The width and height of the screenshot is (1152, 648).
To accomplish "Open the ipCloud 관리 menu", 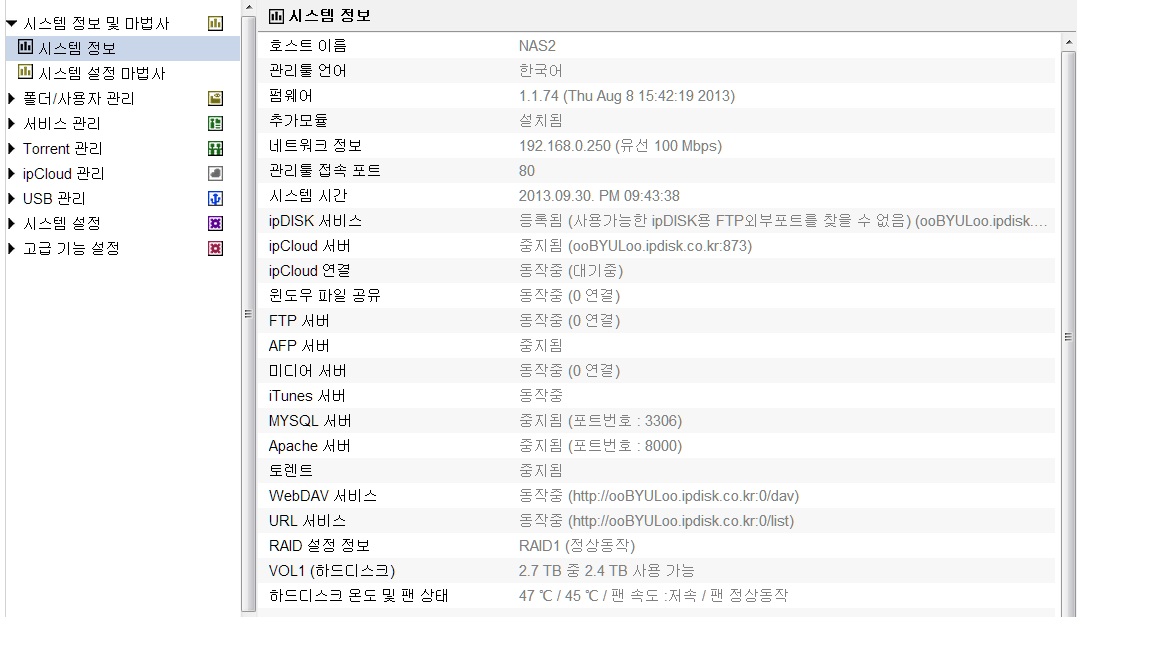I will pos(64,173).
